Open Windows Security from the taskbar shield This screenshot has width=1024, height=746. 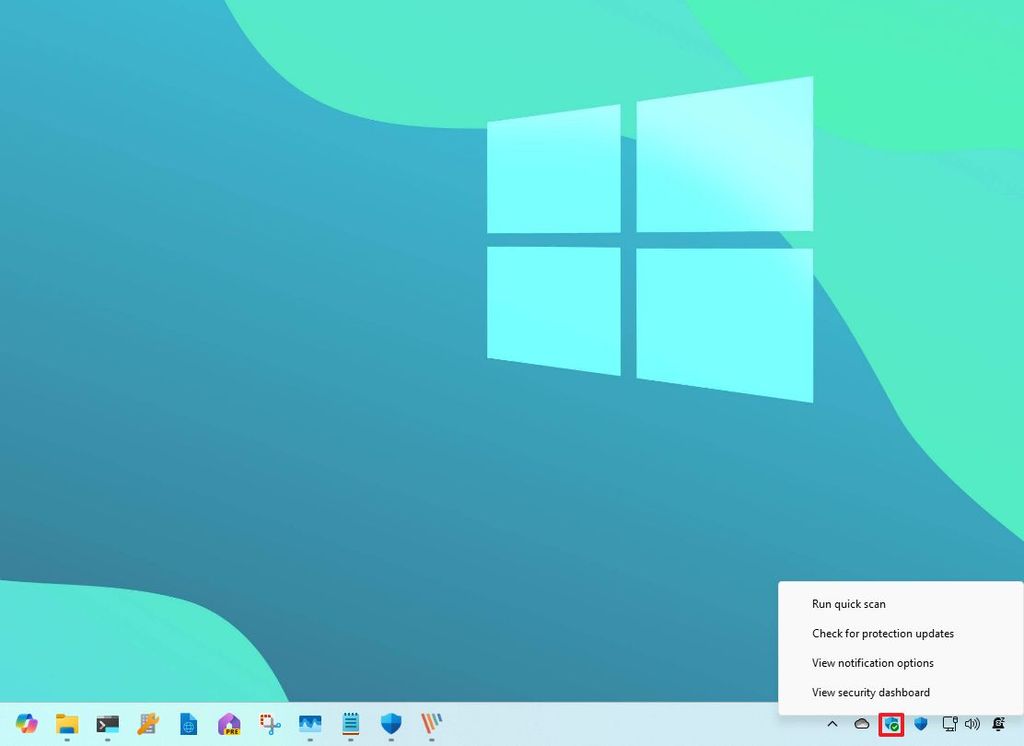click(x=390, y=724)
